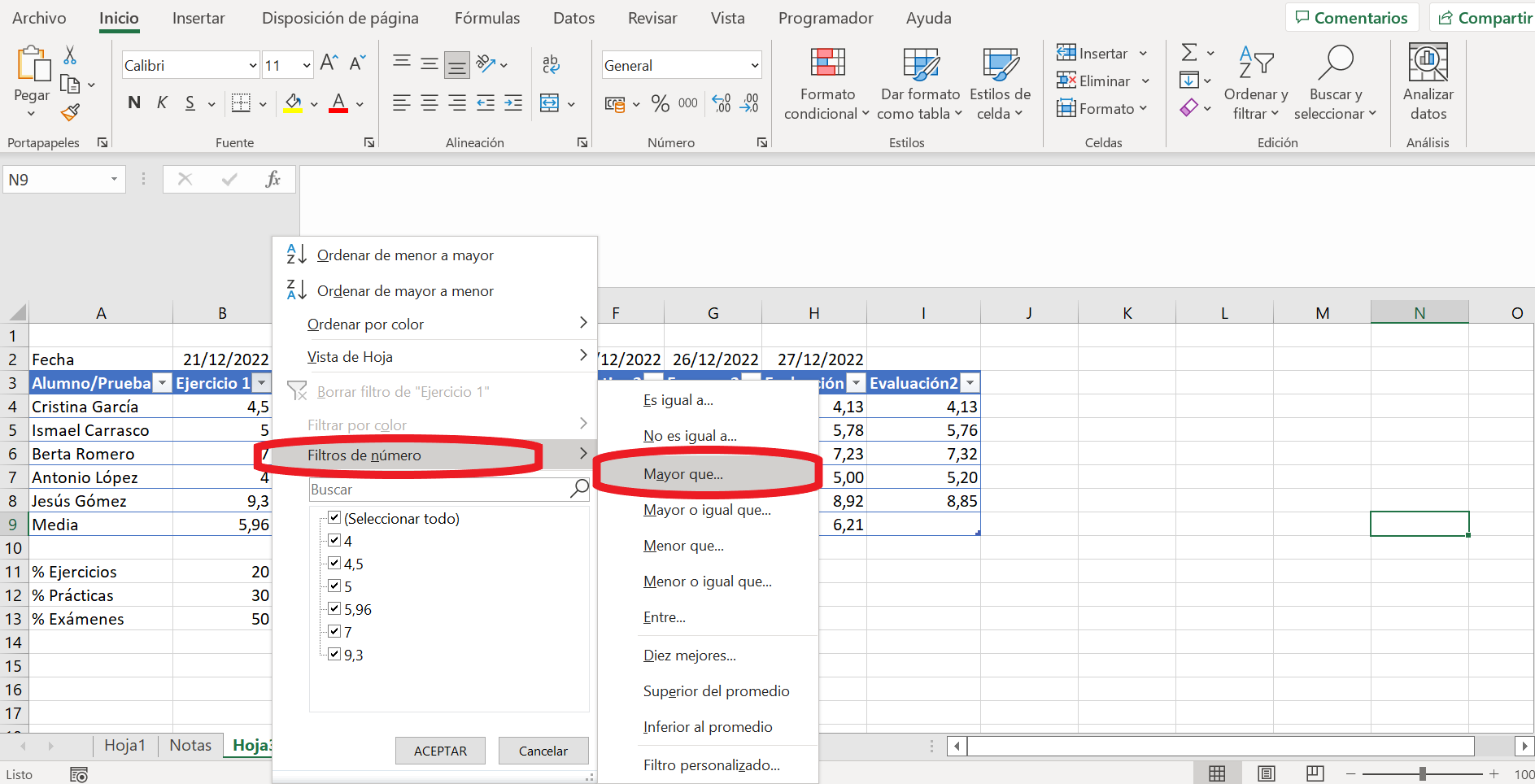Open Buscar y seleccionar magnifier tool
Image resolution: width=1535 pixels, height=784 pixels.
point(1335,84)
